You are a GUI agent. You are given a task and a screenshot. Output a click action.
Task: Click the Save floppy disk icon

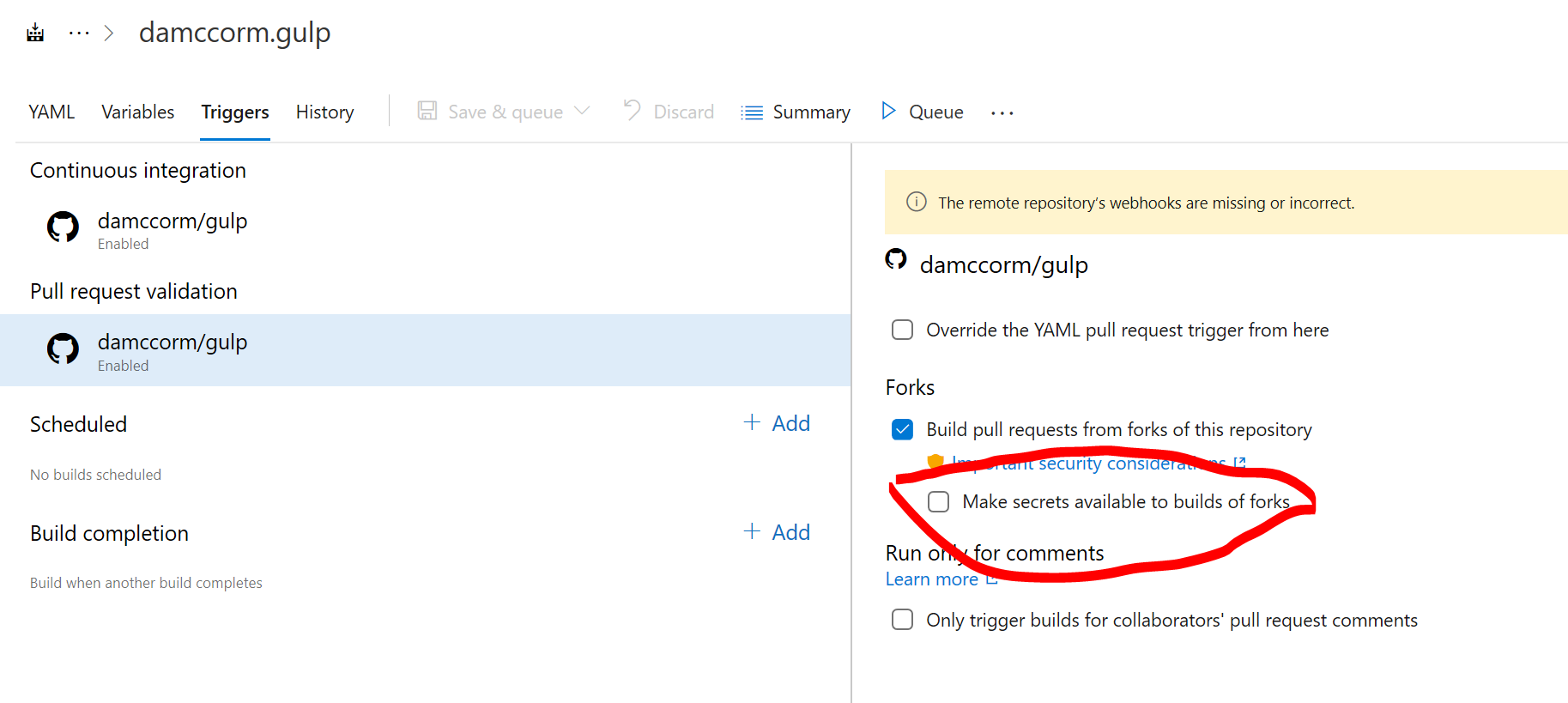tap(427, 111)
